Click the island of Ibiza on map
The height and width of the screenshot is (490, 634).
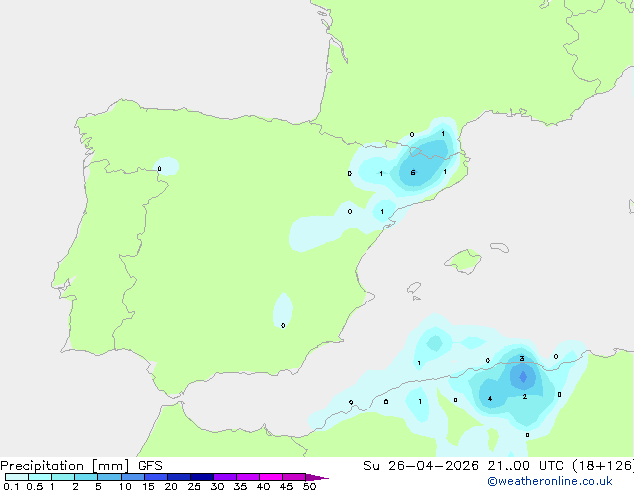pyautogui.click(x=414, y=288)
